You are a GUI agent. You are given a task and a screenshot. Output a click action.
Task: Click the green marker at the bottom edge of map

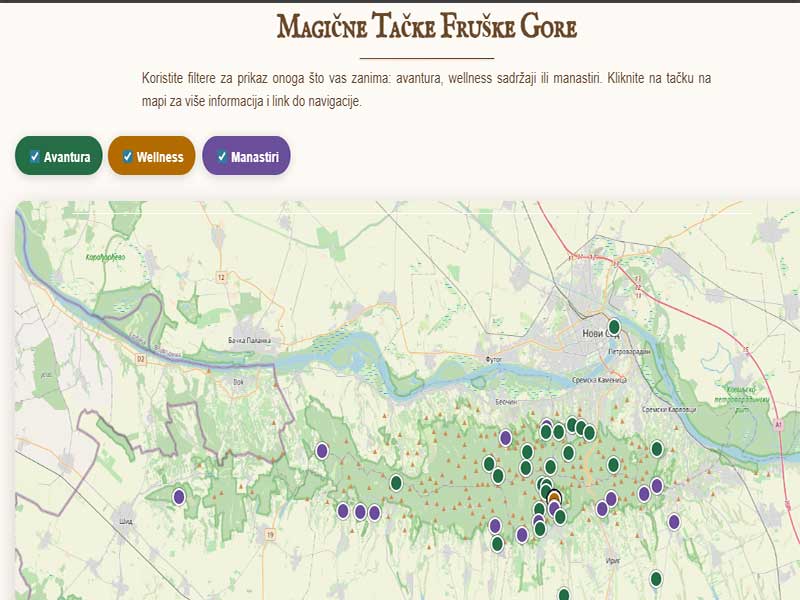(x=564, y=595)
